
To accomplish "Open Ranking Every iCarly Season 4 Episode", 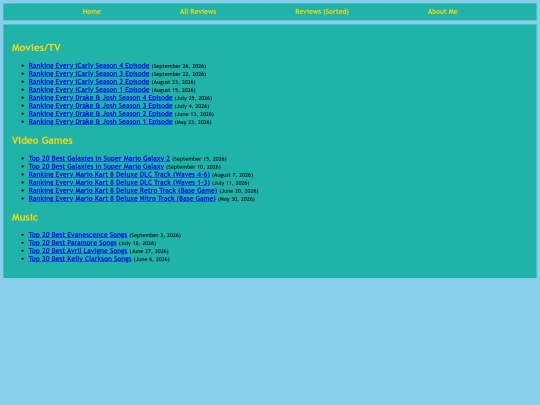I will [89, 65].
